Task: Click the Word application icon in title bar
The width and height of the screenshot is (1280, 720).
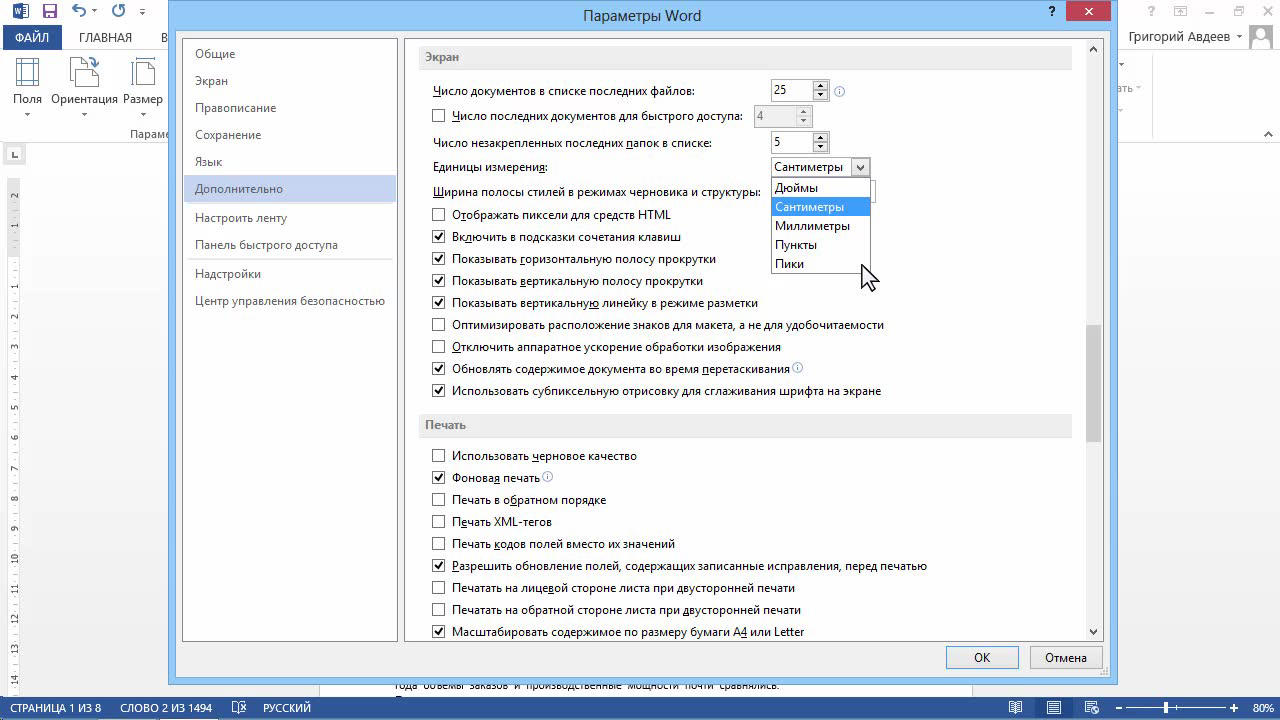Action: (18, 12)
